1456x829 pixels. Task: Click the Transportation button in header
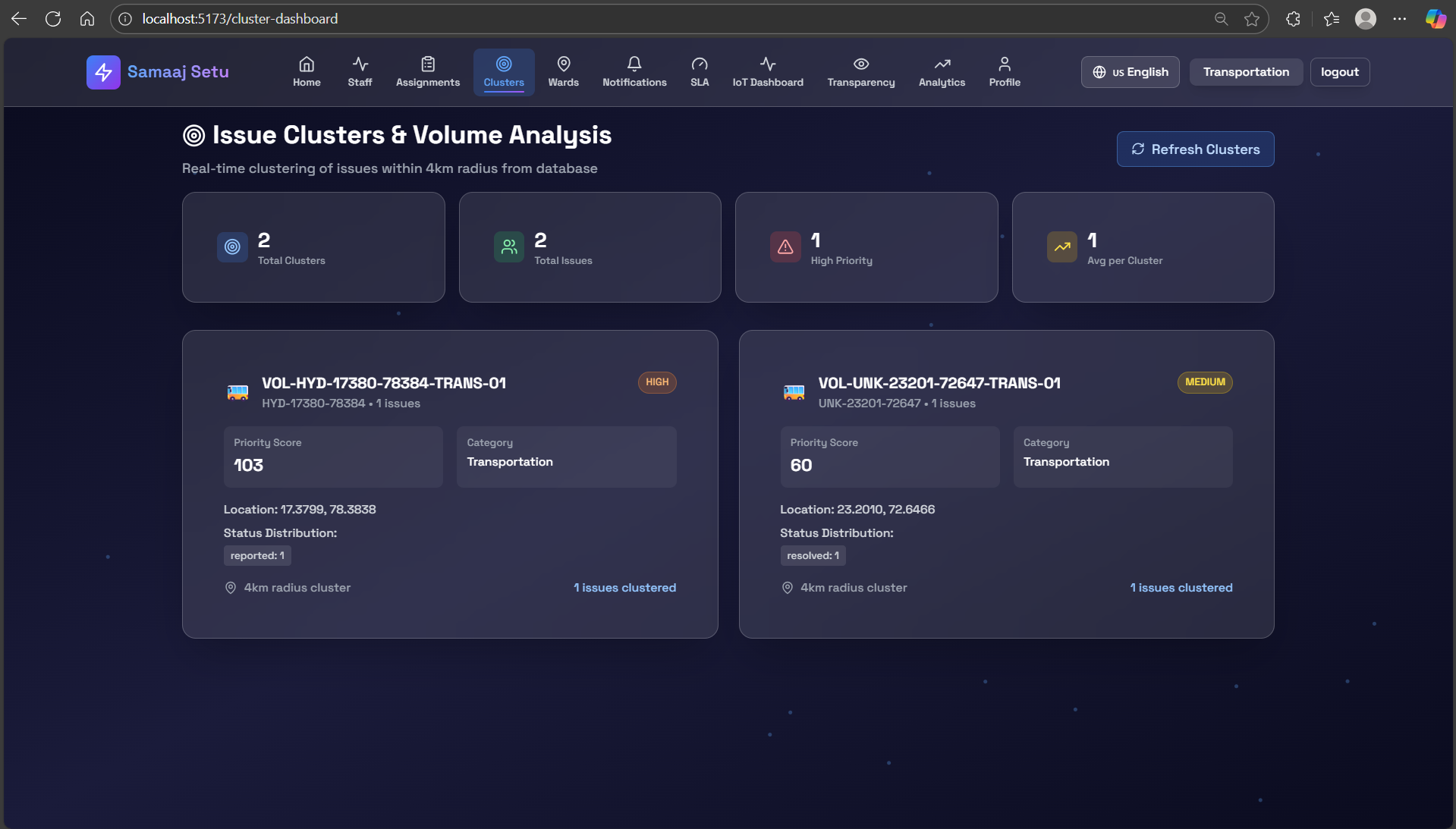click(x=1246, y=72)
